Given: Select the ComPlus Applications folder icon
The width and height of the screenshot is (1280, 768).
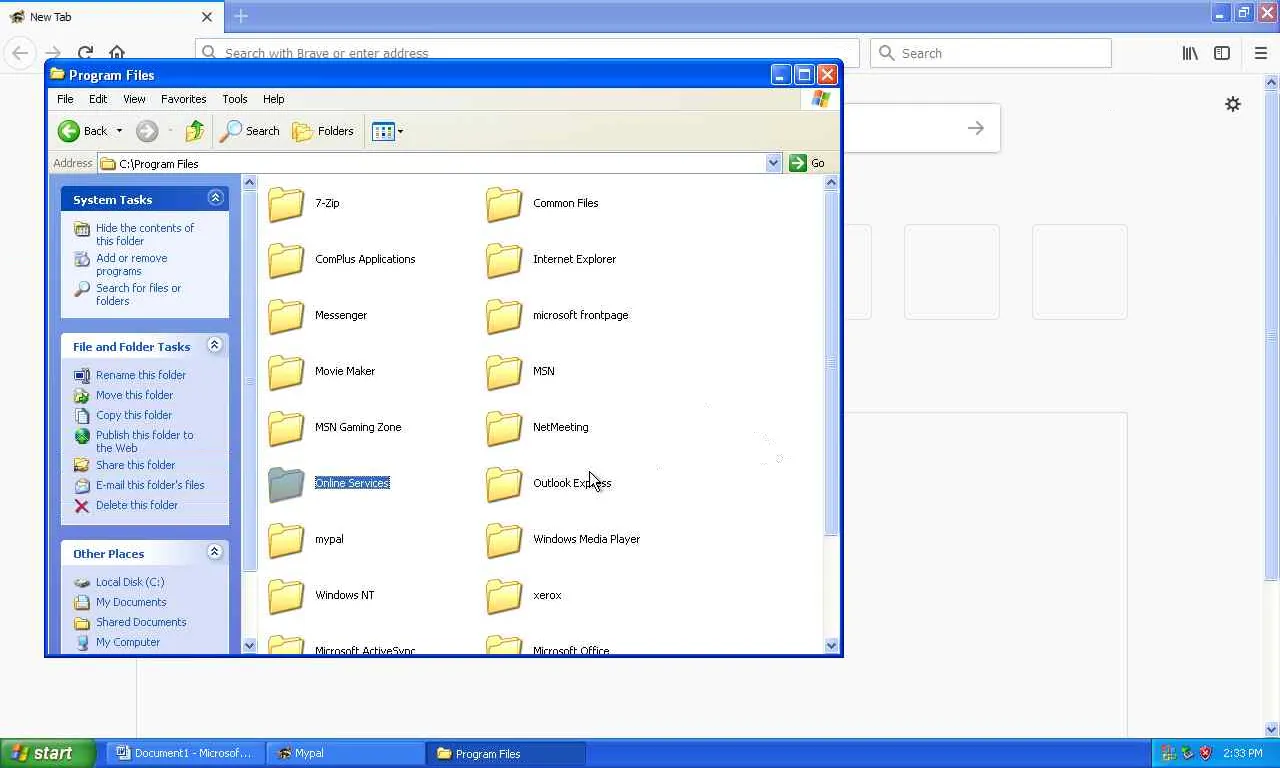Looking at the screenshot, I should point(286,259).
